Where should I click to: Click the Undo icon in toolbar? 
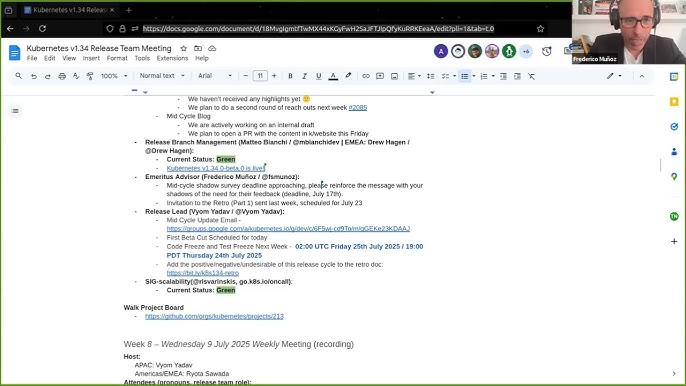(x=34, y=76)
